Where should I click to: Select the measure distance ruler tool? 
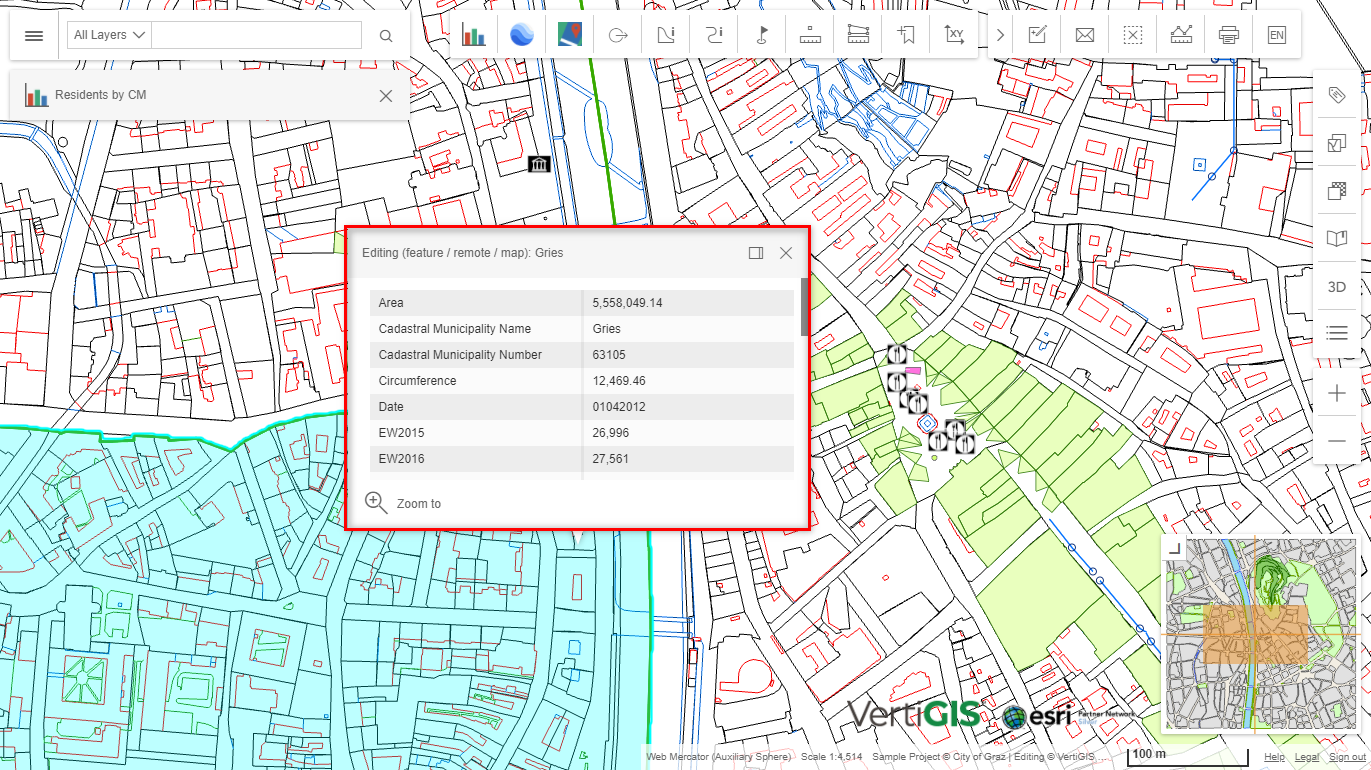pos(810,33)
